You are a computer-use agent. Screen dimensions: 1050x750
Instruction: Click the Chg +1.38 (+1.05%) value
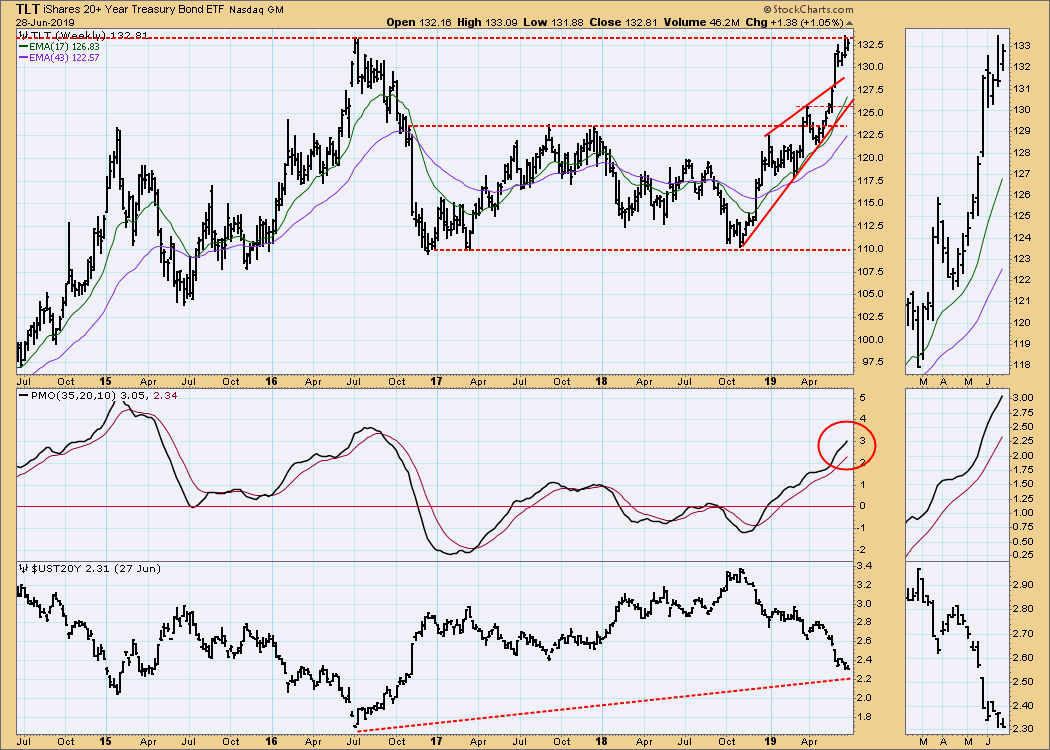coord(794,22)
